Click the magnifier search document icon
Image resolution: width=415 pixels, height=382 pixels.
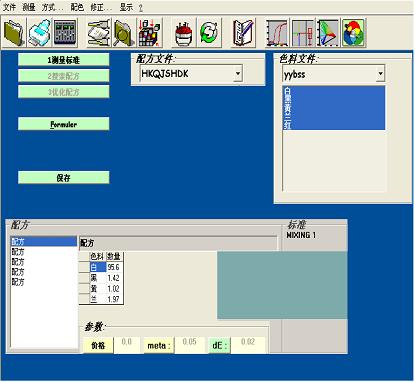tap(124, 33)
